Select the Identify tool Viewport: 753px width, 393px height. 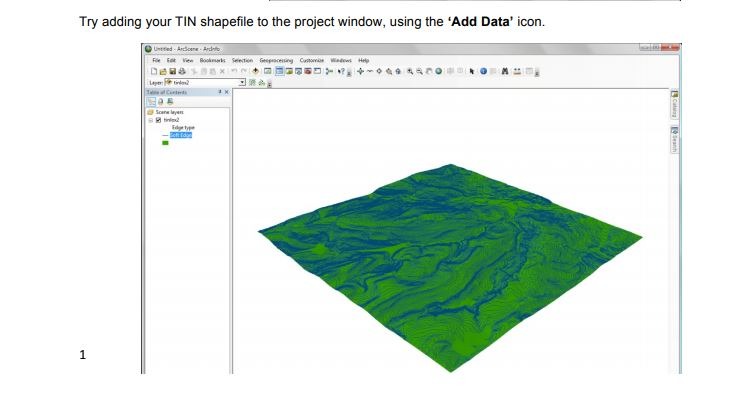[484, 71]
